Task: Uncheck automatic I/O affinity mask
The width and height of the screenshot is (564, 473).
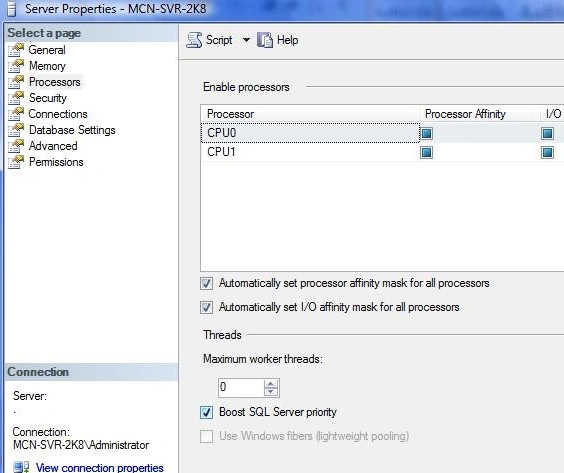Action: (x=206, y=308)
